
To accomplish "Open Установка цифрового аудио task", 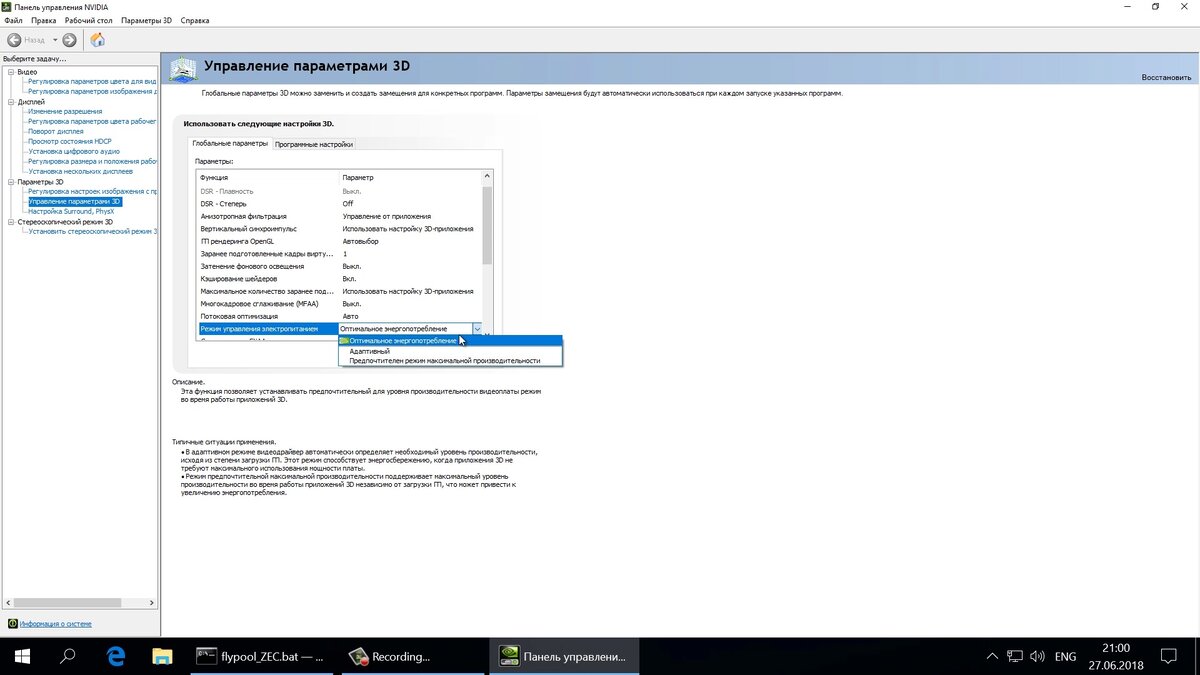I will pos(74,152).
